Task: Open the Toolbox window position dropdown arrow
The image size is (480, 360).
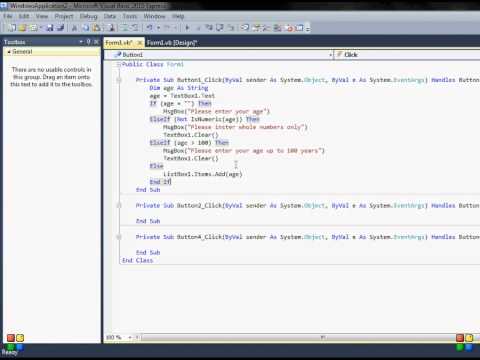Action: coord(81,42)
